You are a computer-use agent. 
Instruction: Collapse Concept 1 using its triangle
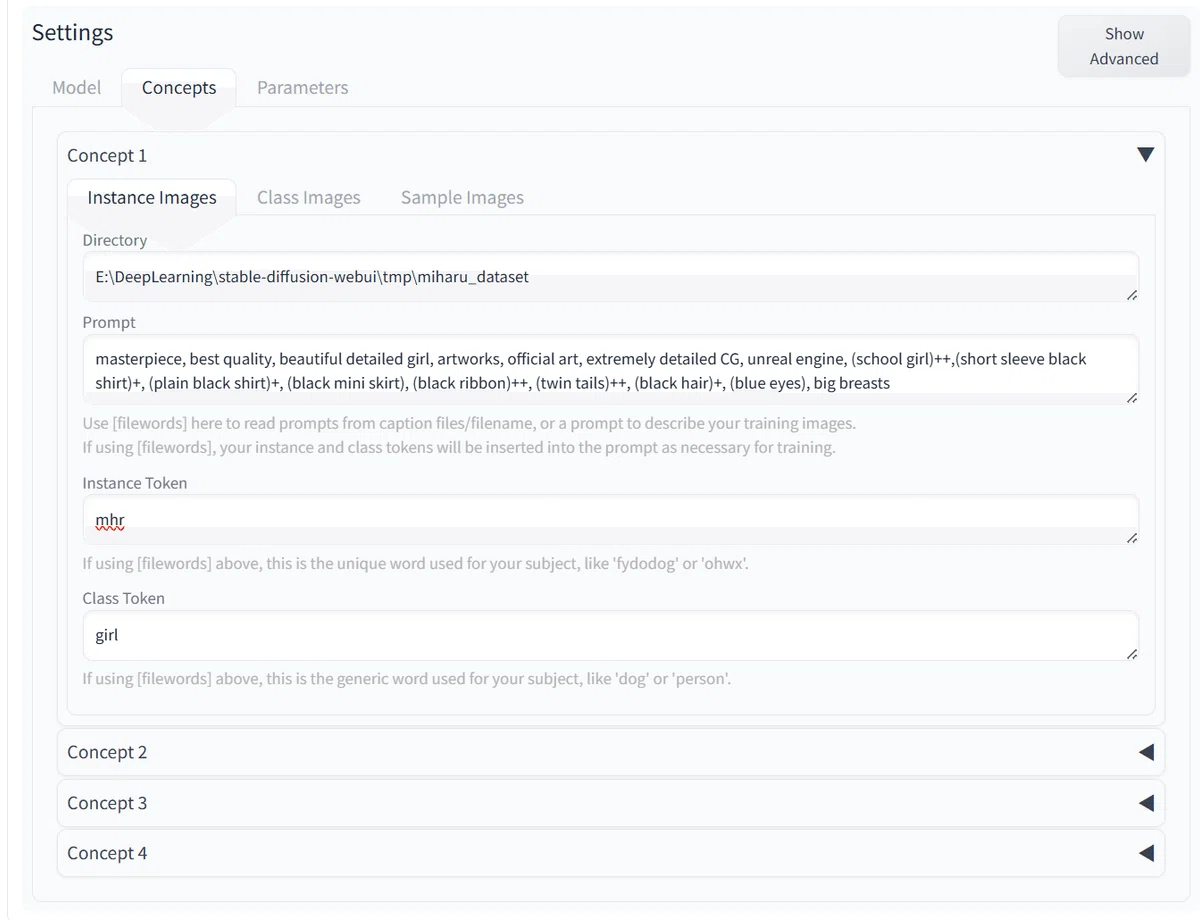point(1146,155)
